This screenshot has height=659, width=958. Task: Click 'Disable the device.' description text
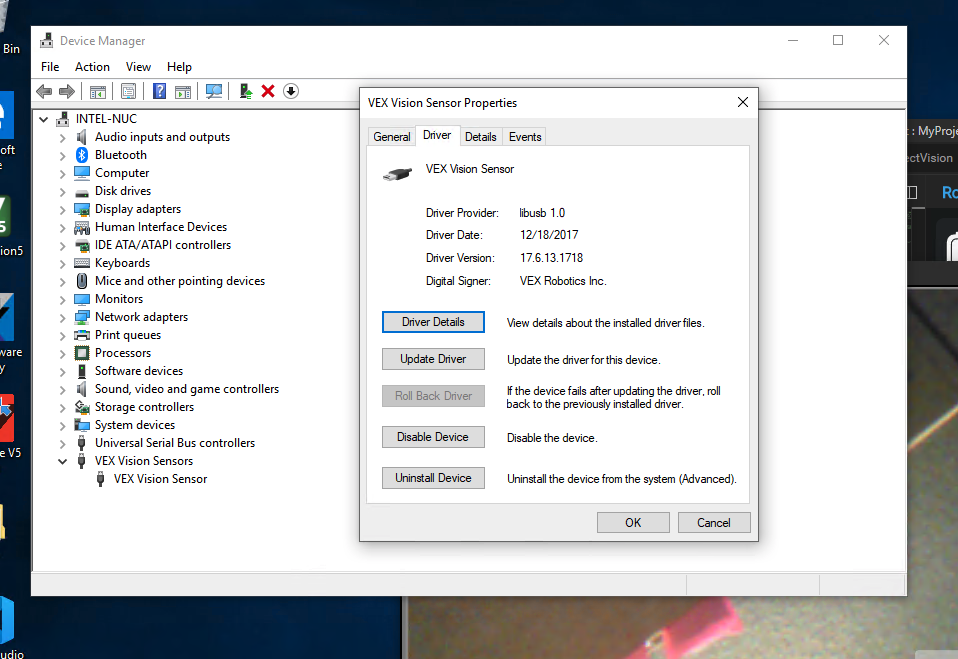click(552, 438)
